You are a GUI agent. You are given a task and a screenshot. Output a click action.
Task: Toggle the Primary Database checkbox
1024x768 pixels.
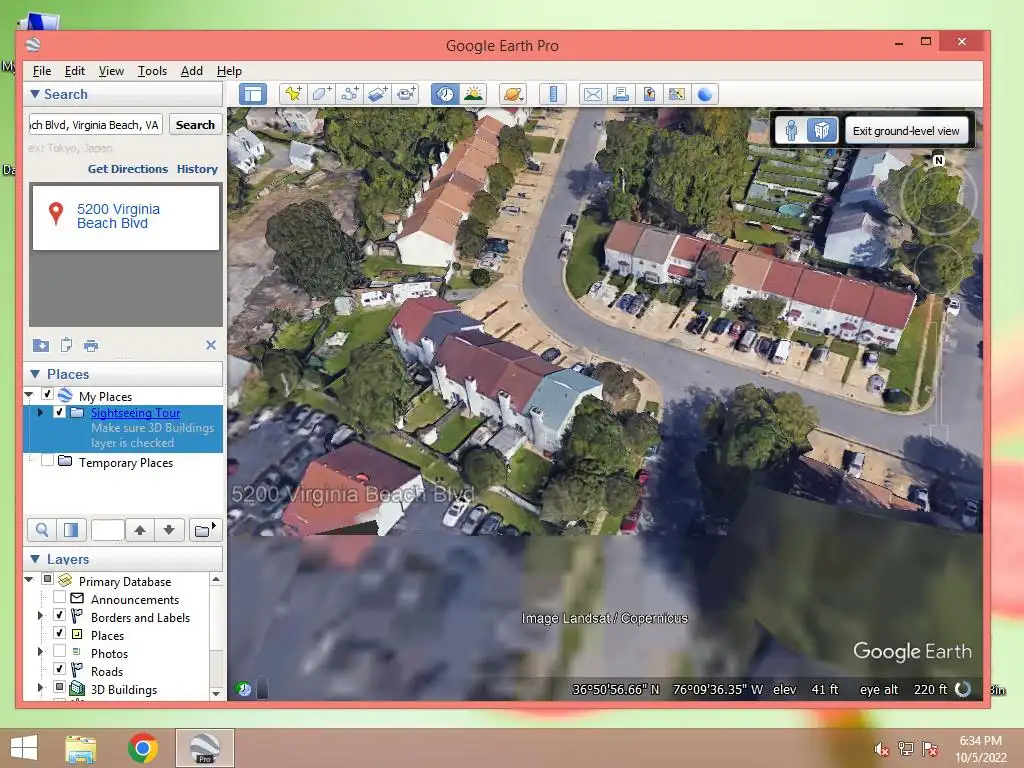tap(47, 579)
